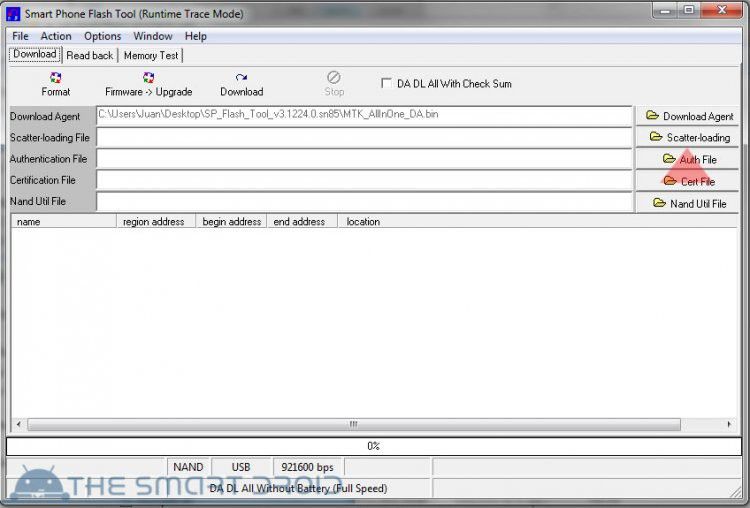The height and width of the screenshot is (508, 750).
Task: Click the Download Agent path field
Action: click(x=364, y=116)
